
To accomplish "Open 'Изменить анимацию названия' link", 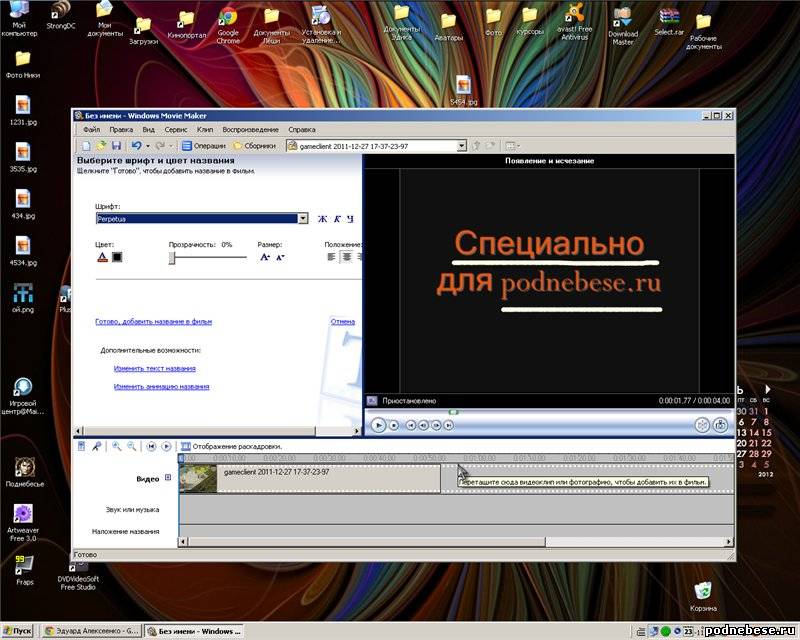I will [161, 386].
